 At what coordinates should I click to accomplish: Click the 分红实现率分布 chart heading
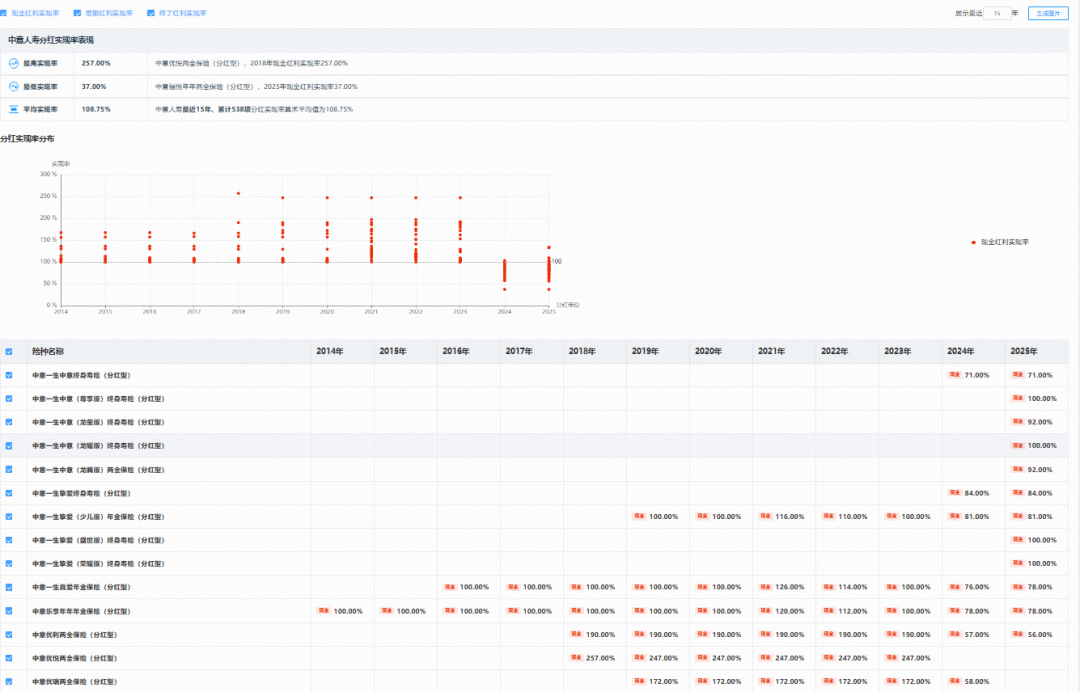[28, 139]
